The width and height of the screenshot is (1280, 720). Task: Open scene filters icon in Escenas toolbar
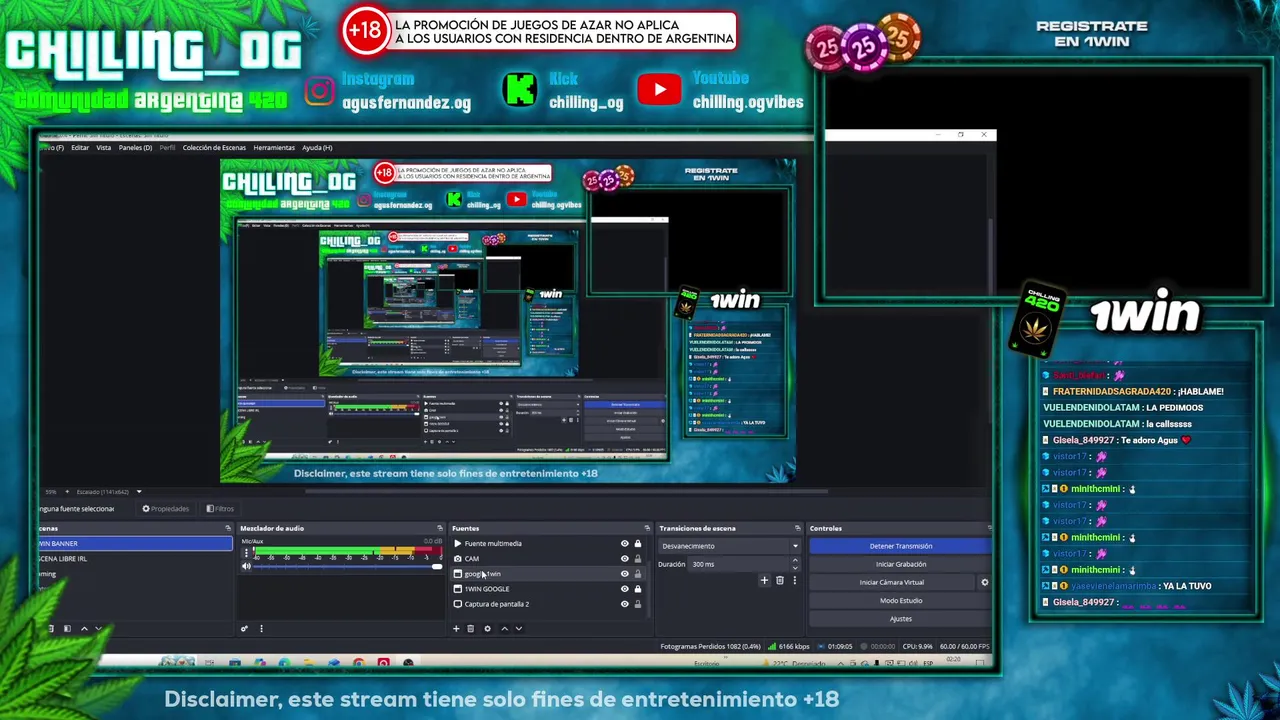(67, 628)
